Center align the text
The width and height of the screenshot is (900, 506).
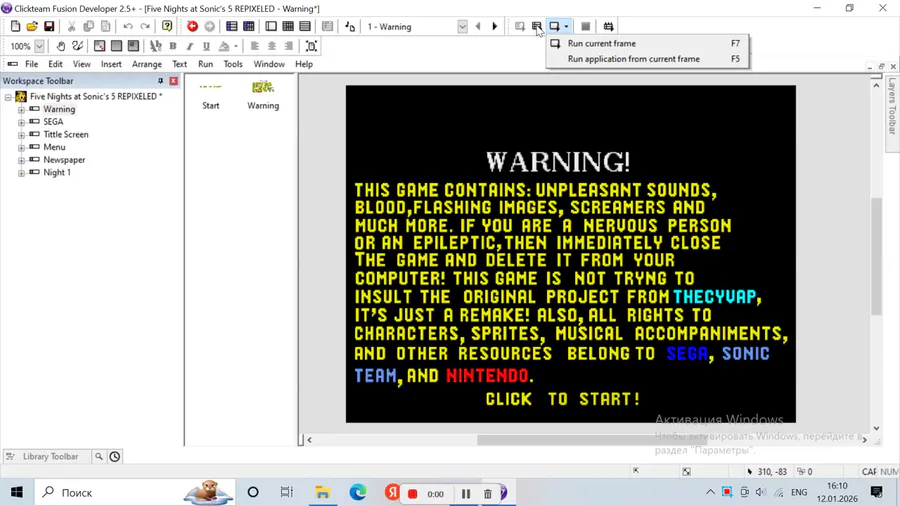point(271,46)
